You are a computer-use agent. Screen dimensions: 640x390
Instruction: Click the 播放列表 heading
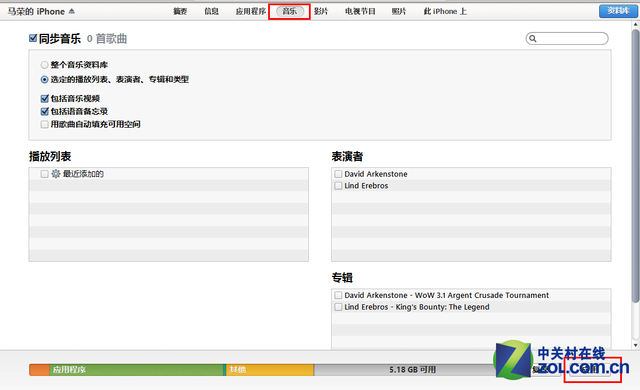(50, 156)
